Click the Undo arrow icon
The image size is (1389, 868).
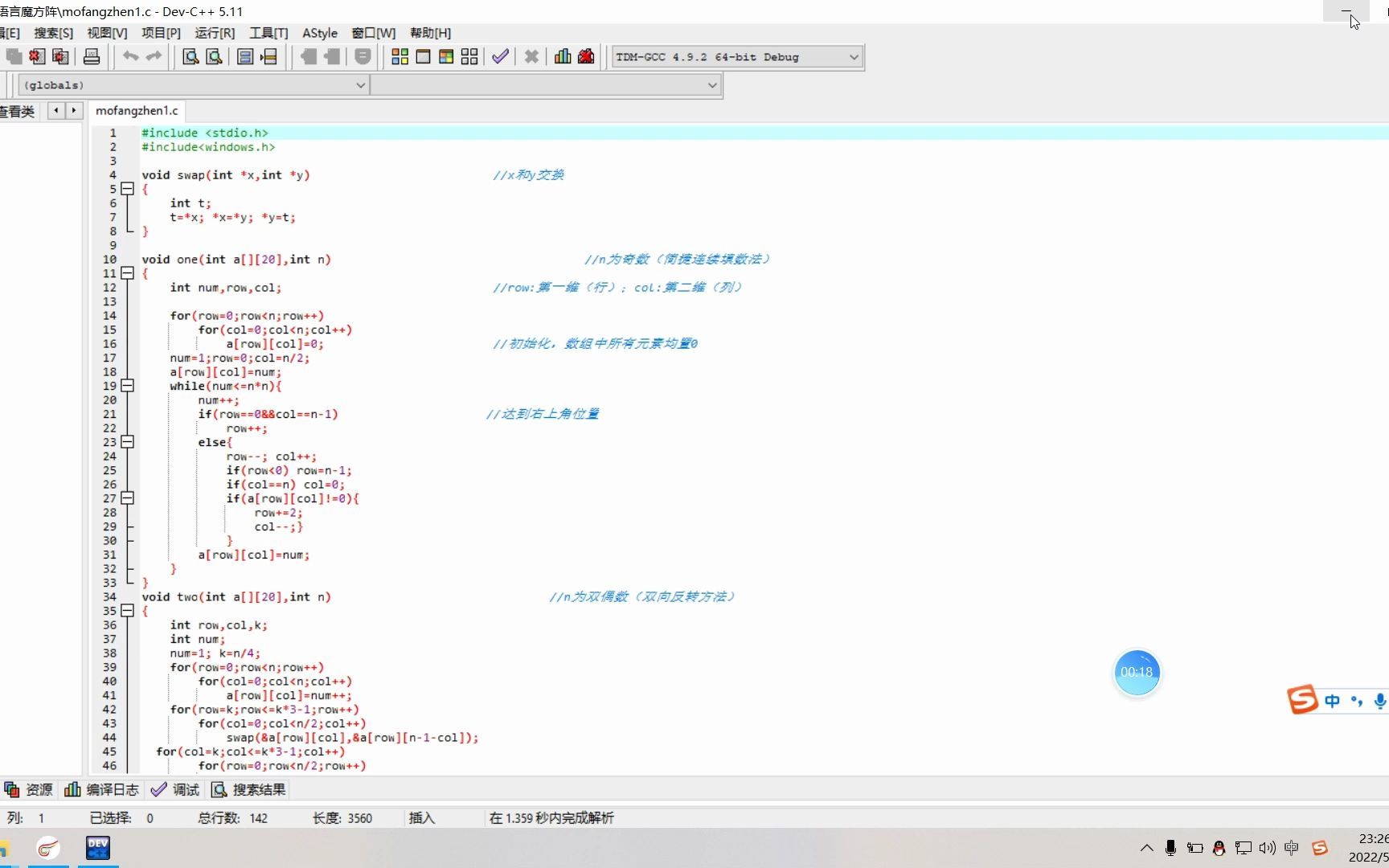130,56
